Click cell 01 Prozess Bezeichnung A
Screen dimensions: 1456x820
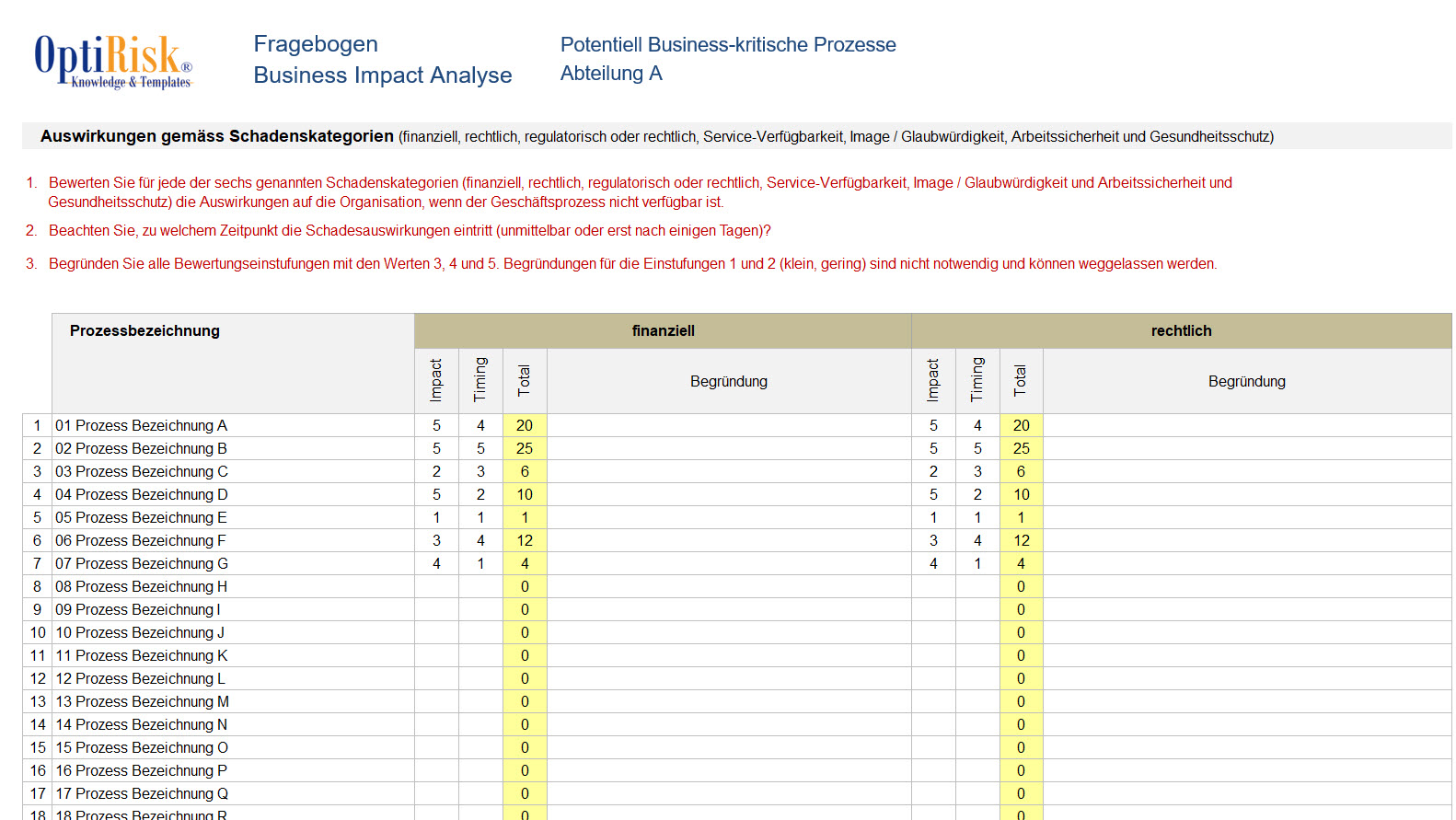pos(233,425)
